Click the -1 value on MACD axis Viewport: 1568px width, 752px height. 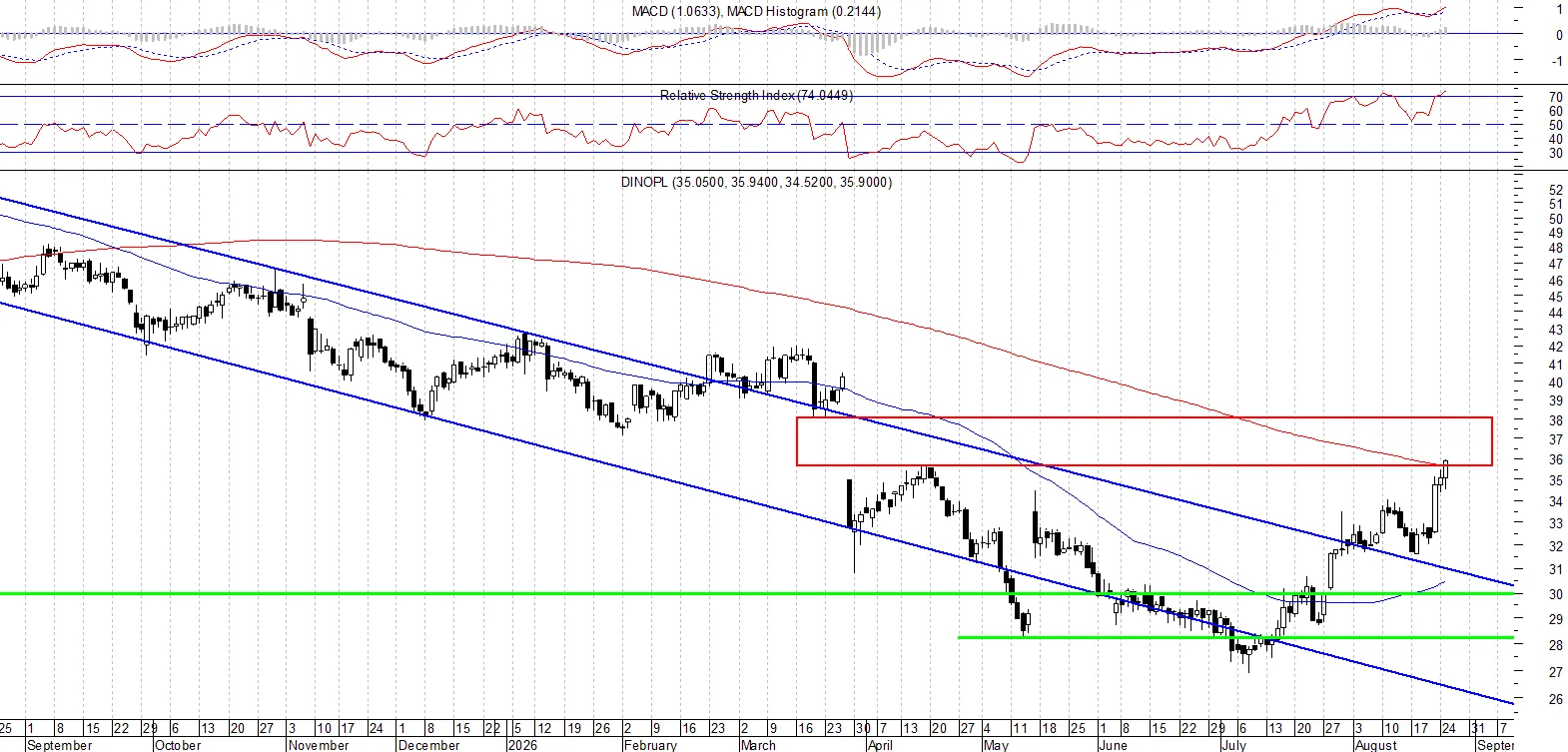(x=1557, y=61)
